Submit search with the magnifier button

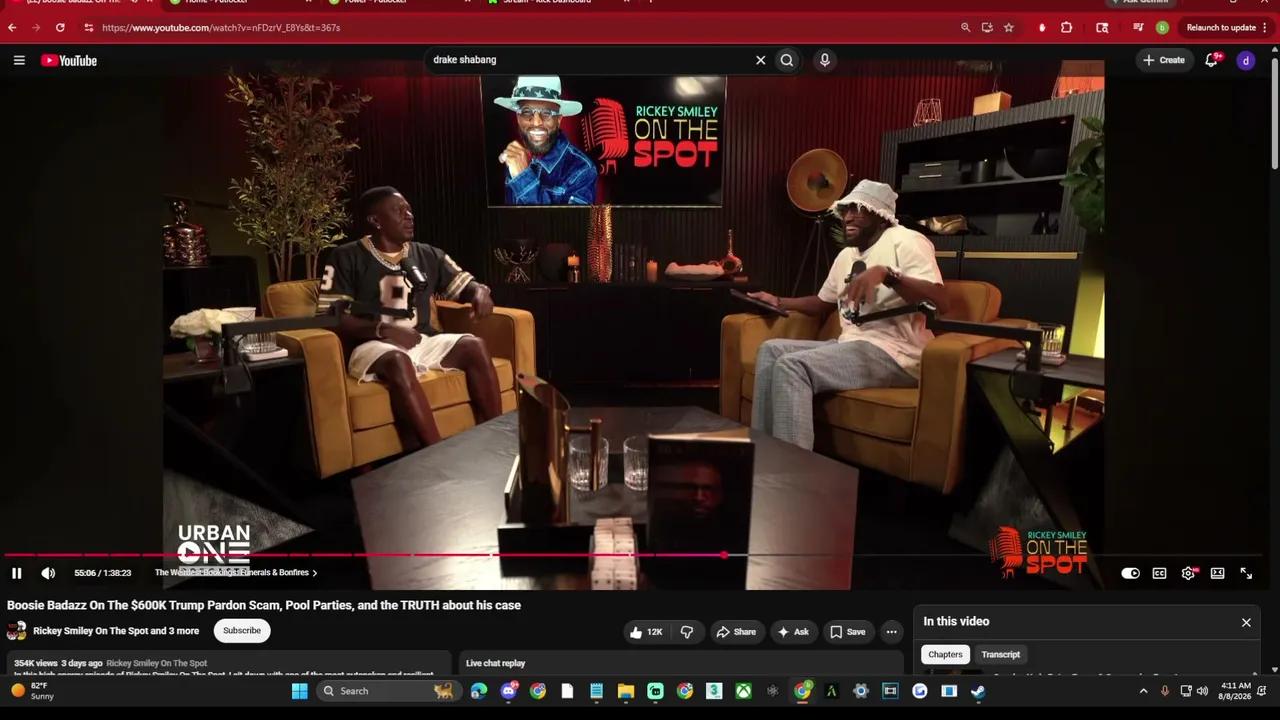point(787,60)
